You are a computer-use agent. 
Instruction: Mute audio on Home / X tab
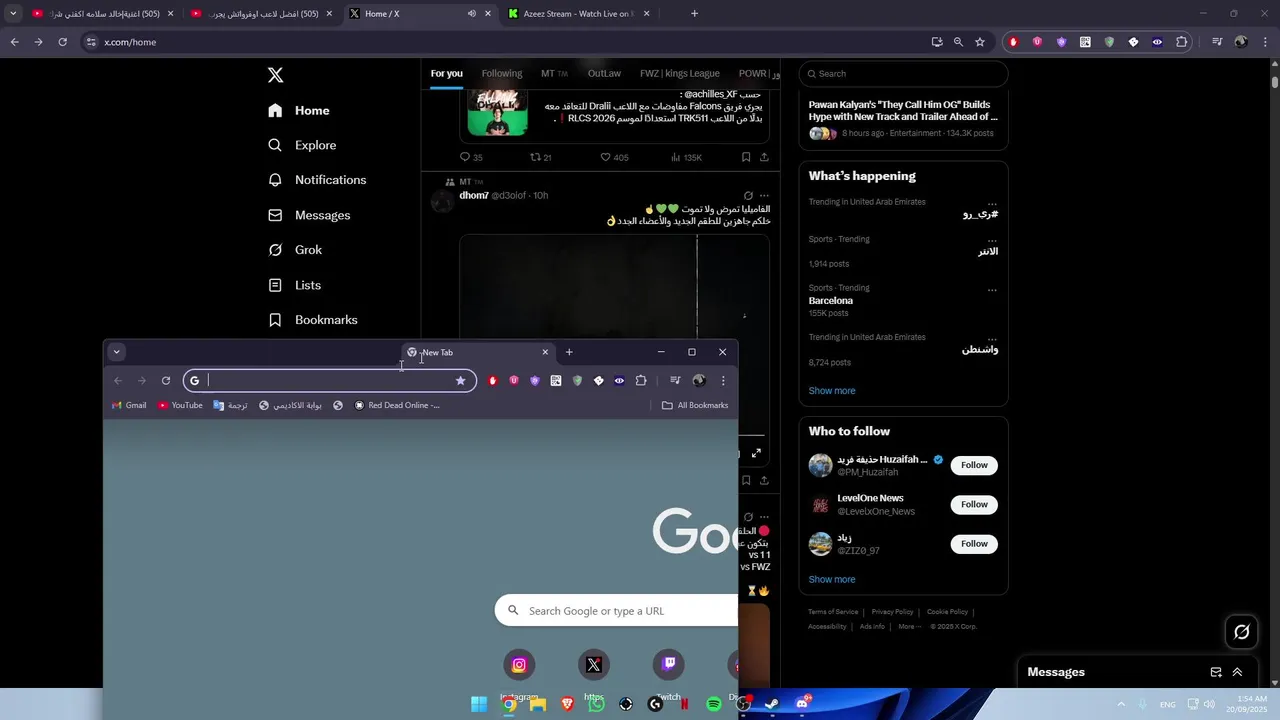[x=471, y=14]
